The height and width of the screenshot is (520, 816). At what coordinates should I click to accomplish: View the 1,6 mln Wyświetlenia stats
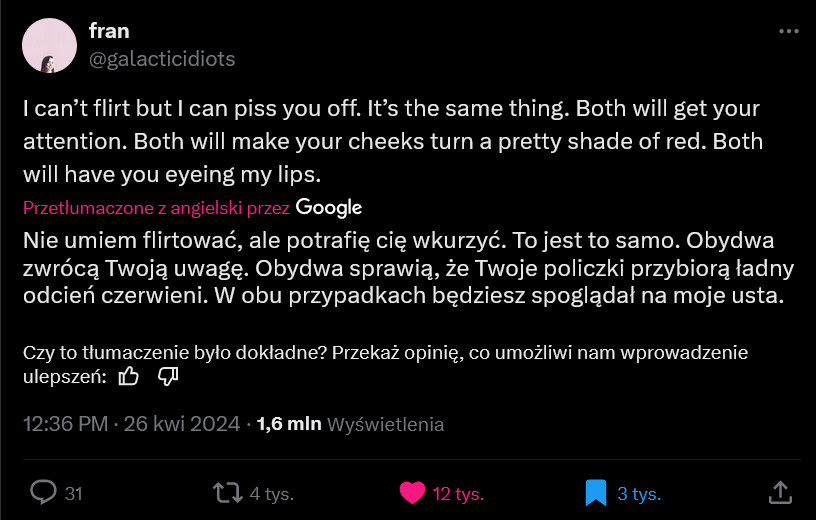pyautogui.click(x=350, y=424)
